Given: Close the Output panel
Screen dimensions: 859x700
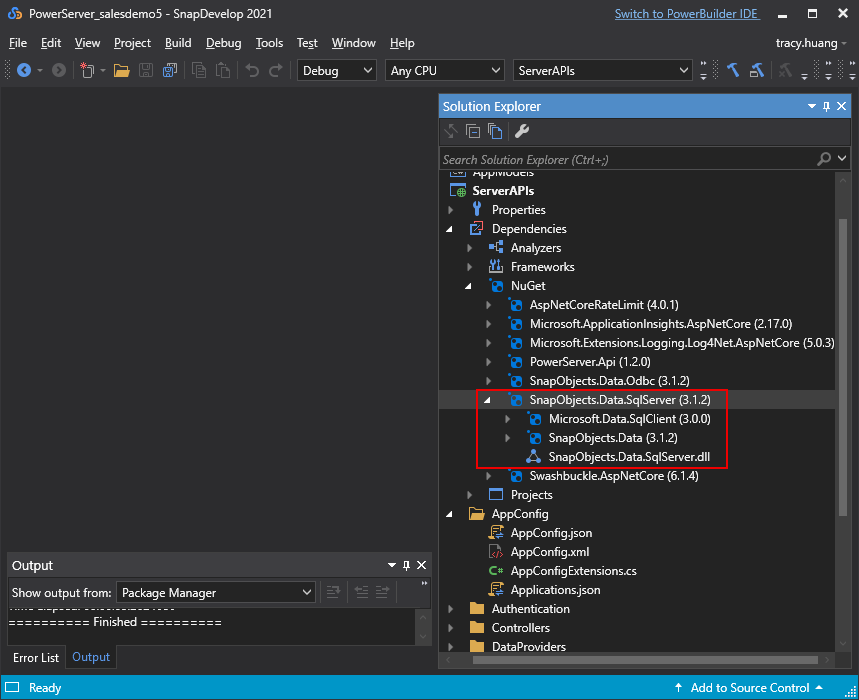Looking at the screenshot, I should point(421,565).
